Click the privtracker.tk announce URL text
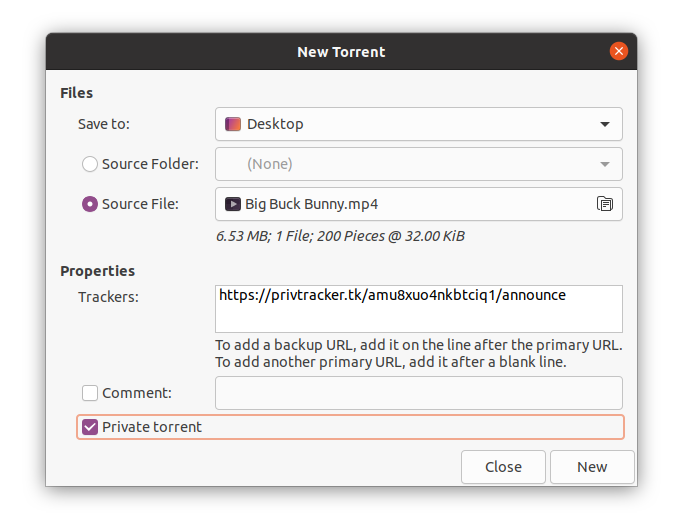Screen dimensions: 679x528 coord(392,295)
